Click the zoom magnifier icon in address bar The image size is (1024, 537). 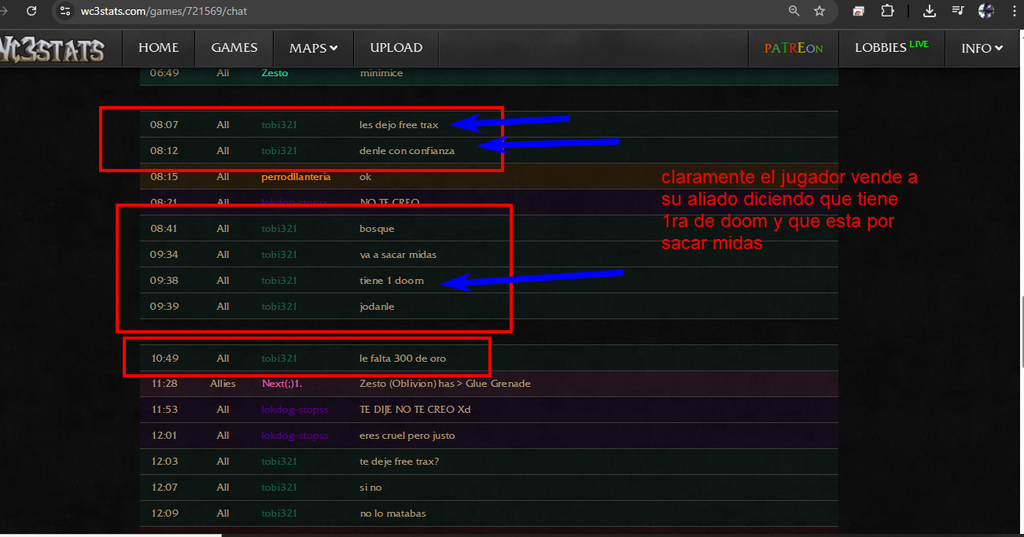793,11
